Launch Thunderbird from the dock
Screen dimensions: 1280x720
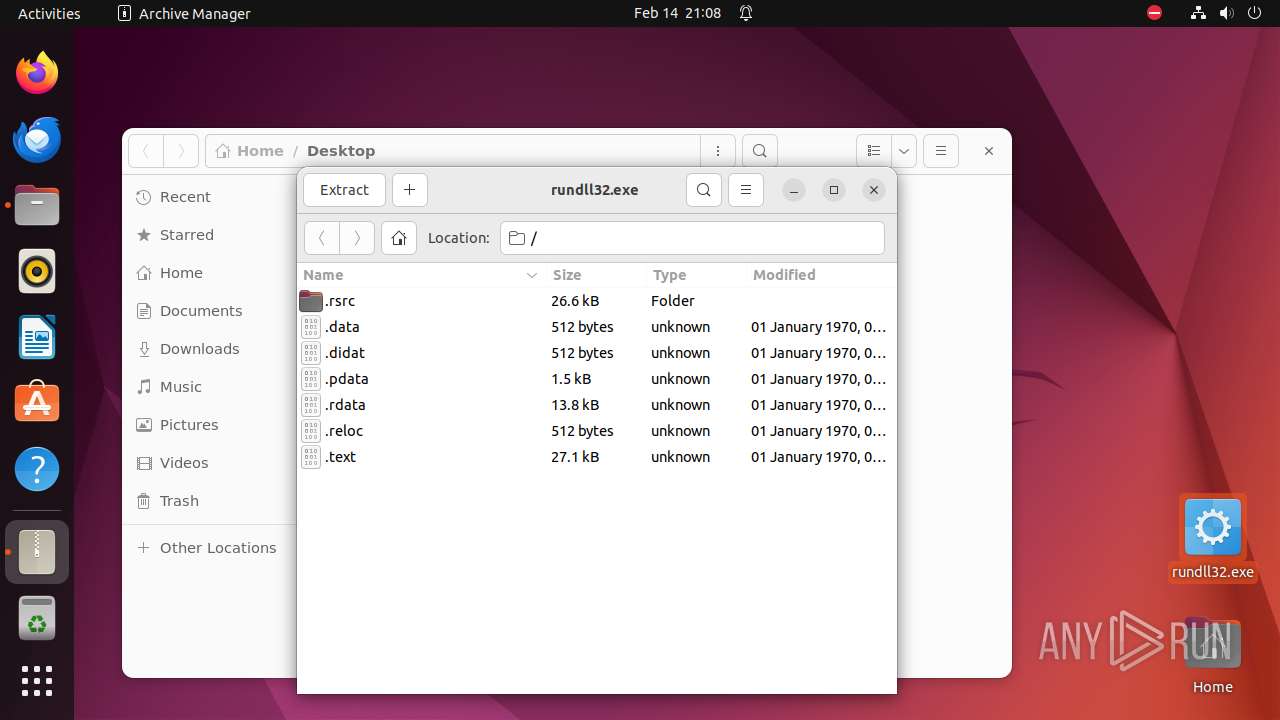[x=37, y=139]
